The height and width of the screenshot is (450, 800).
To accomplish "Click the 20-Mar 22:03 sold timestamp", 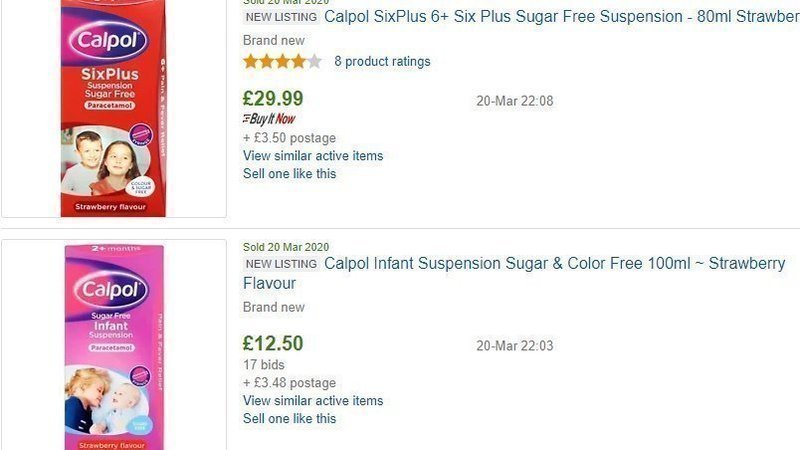I will pyautogui.click(x=514, y=346).
